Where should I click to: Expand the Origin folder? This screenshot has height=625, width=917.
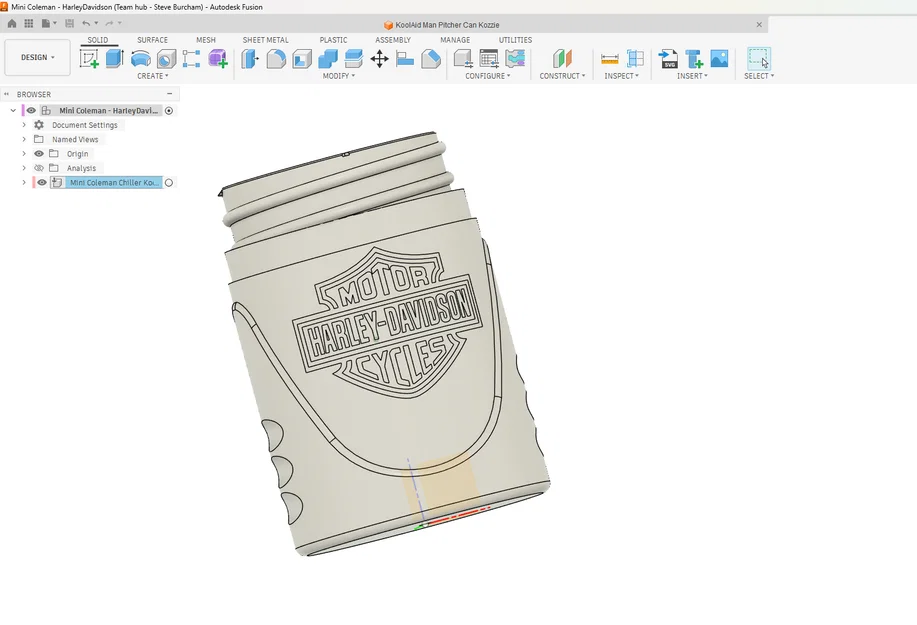click(x=24, y=154)
